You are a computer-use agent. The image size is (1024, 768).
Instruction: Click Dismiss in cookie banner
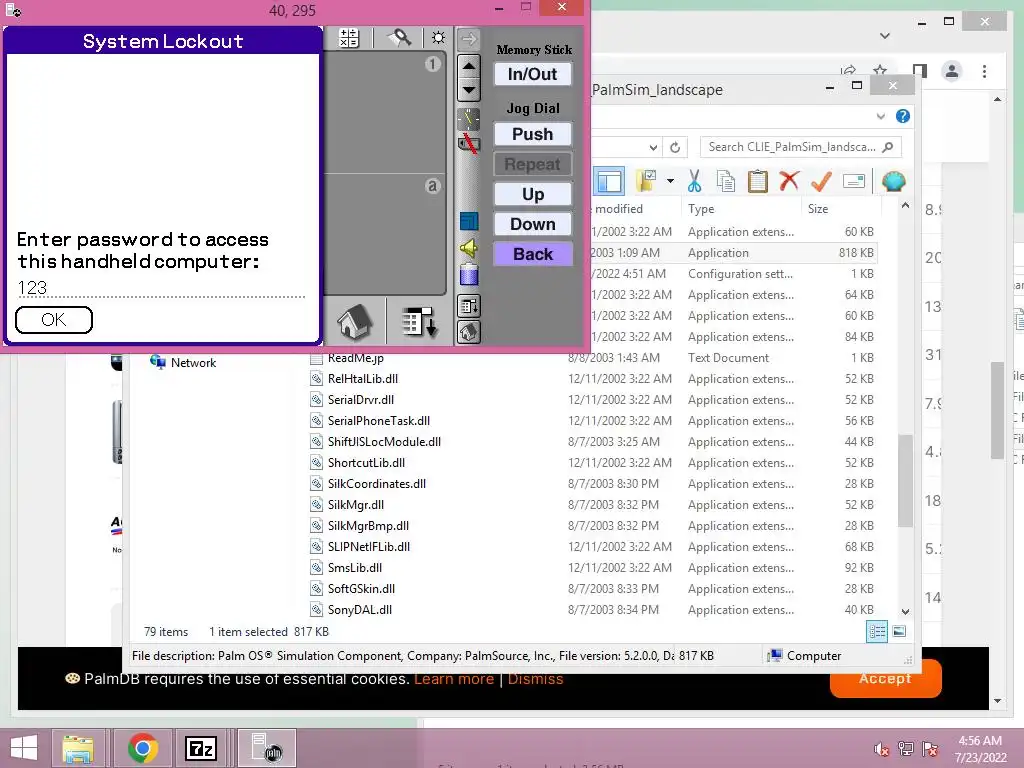535,679
